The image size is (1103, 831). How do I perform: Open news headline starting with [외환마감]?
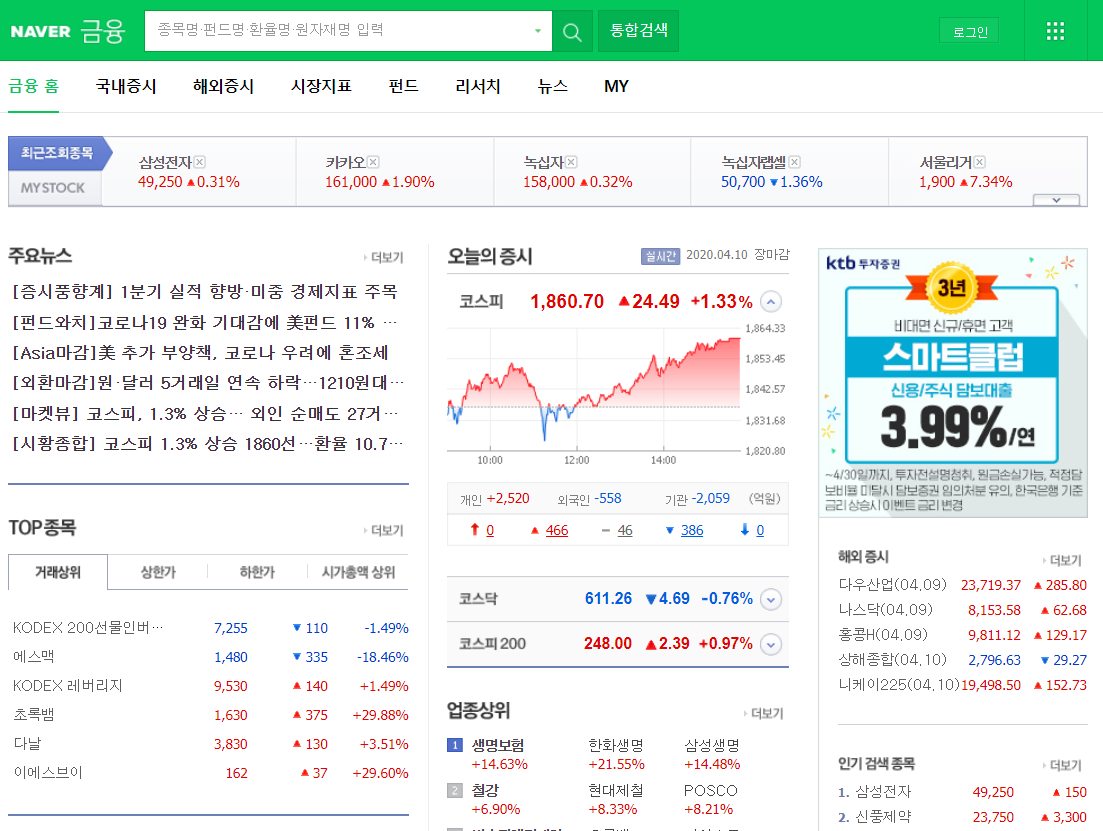pos(208,383)
